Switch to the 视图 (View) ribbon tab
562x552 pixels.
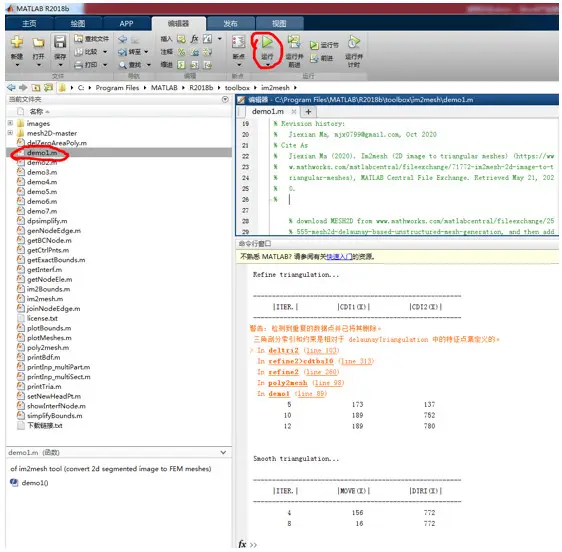[x=279, y=24]
